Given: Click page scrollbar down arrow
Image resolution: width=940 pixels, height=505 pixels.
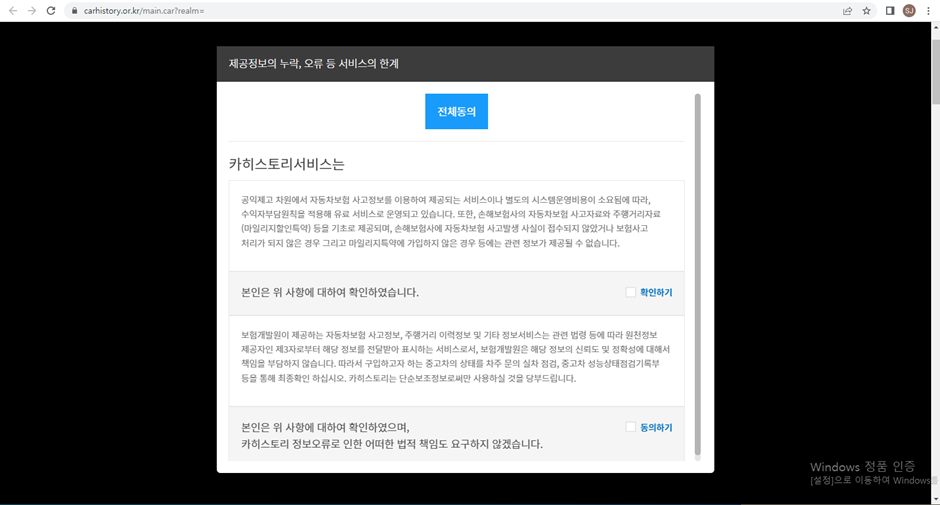Looking at the screenshot, I should coord(935,500).
